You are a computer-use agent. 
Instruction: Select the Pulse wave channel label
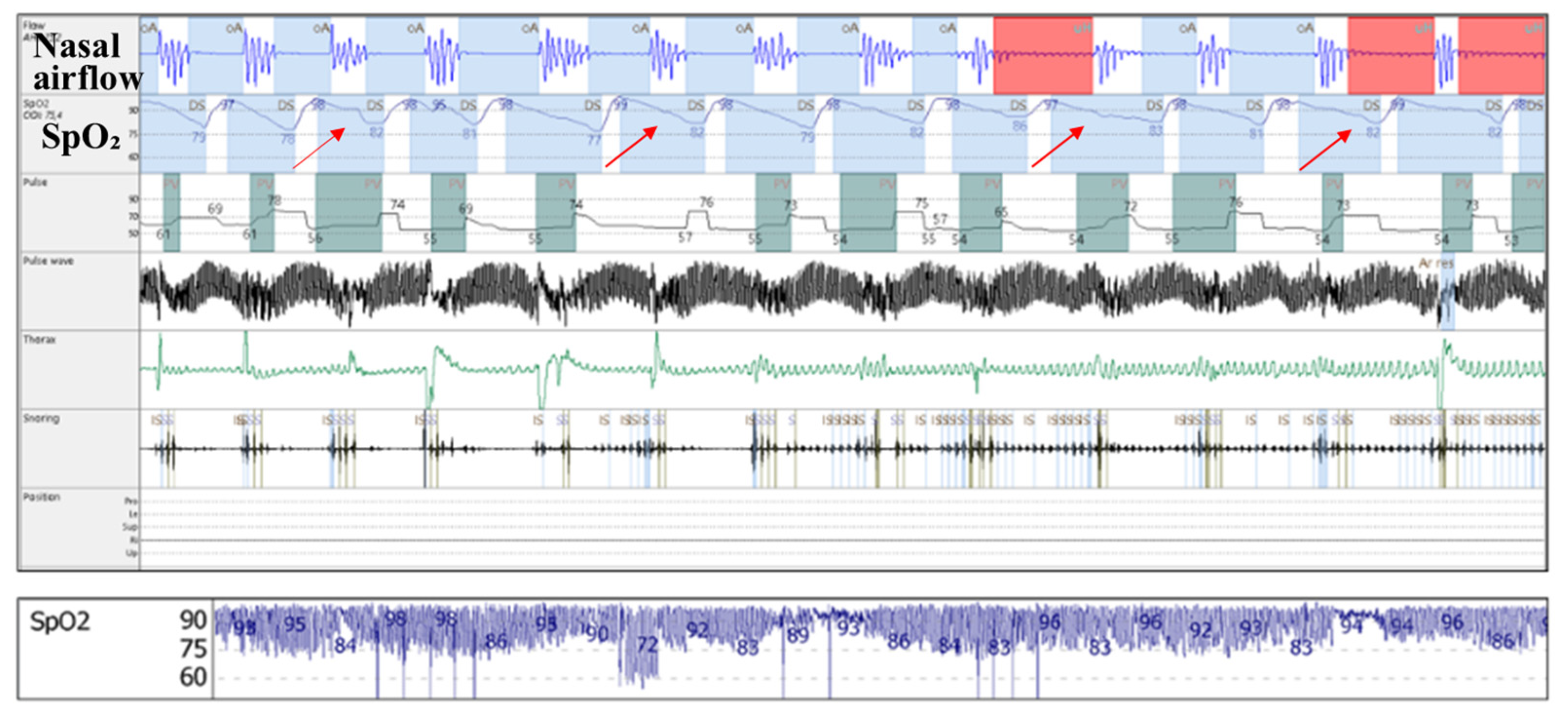click(x=48, y=261)
